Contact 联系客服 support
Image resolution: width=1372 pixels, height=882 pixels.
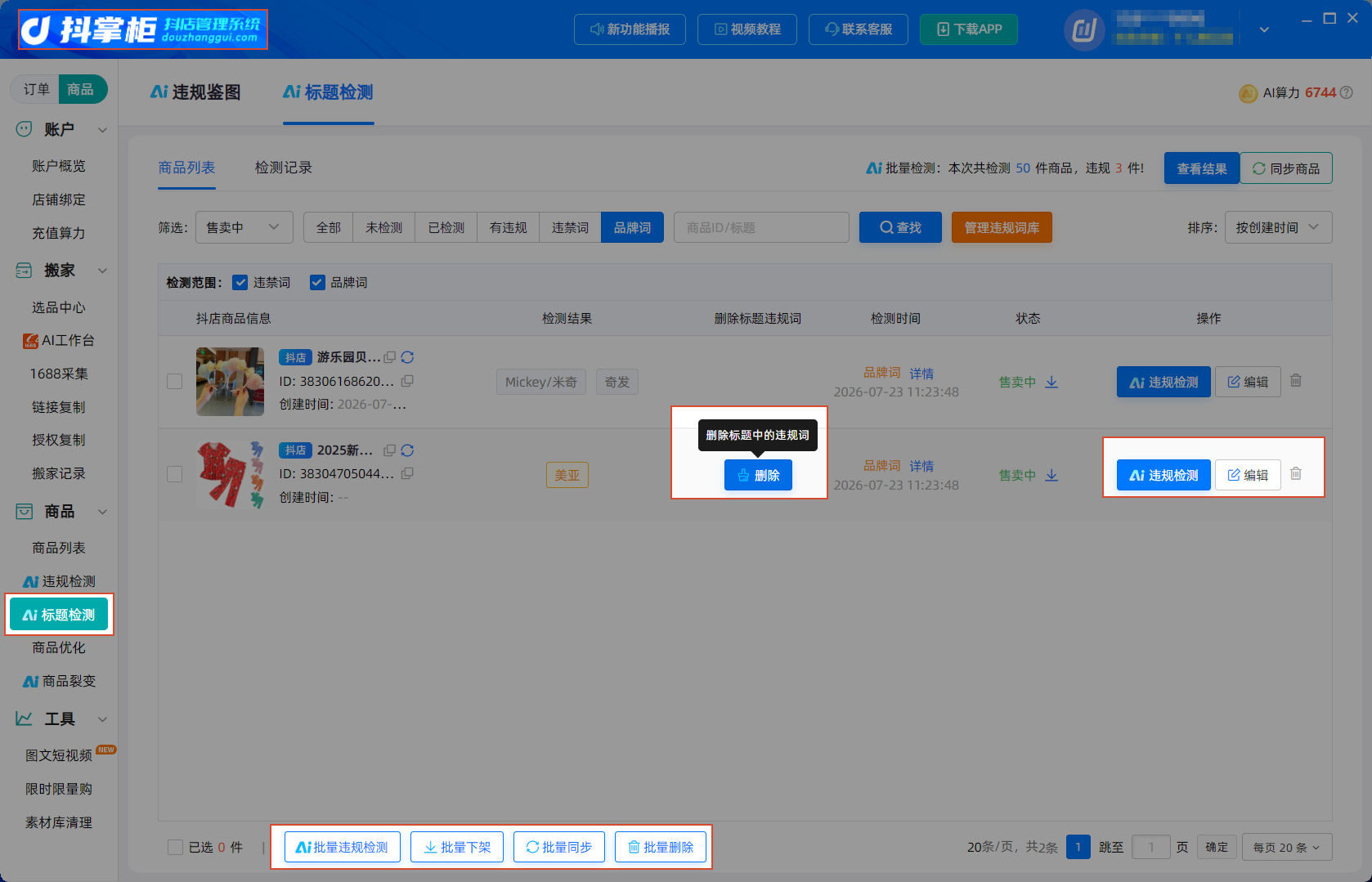click(859, 29)
